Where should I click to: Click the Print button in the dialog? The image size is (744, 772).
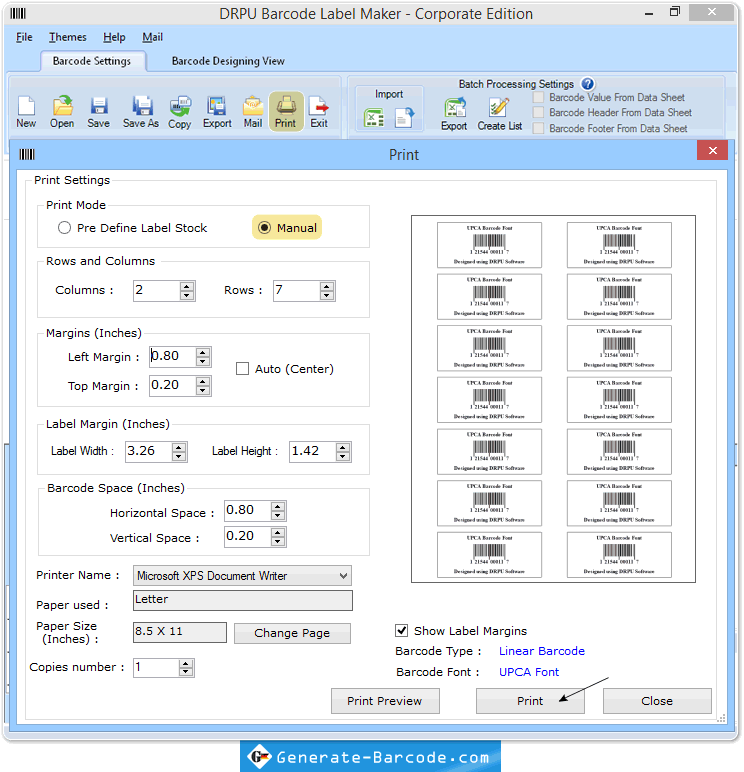[x=530, y=701]
